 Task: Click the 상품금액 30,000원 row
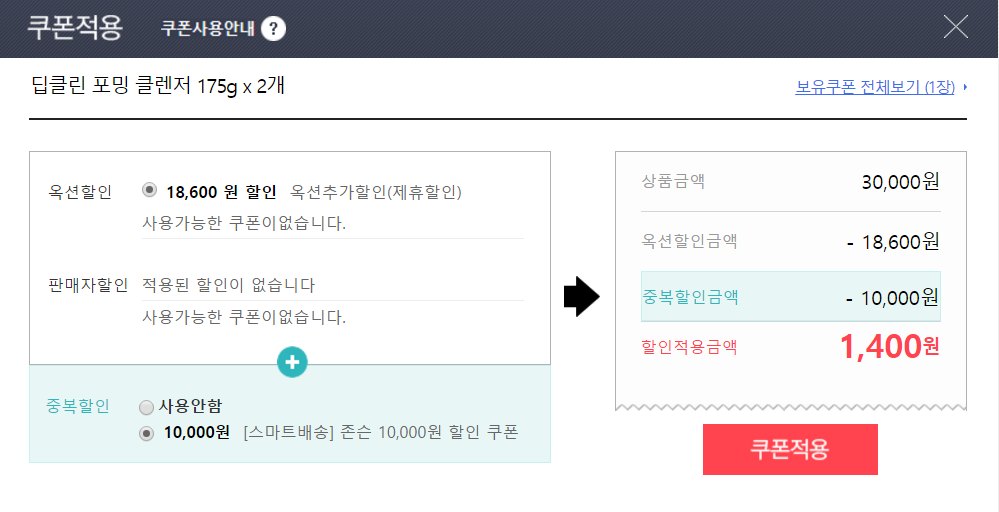pyautogui.click(x=790, y=181)
